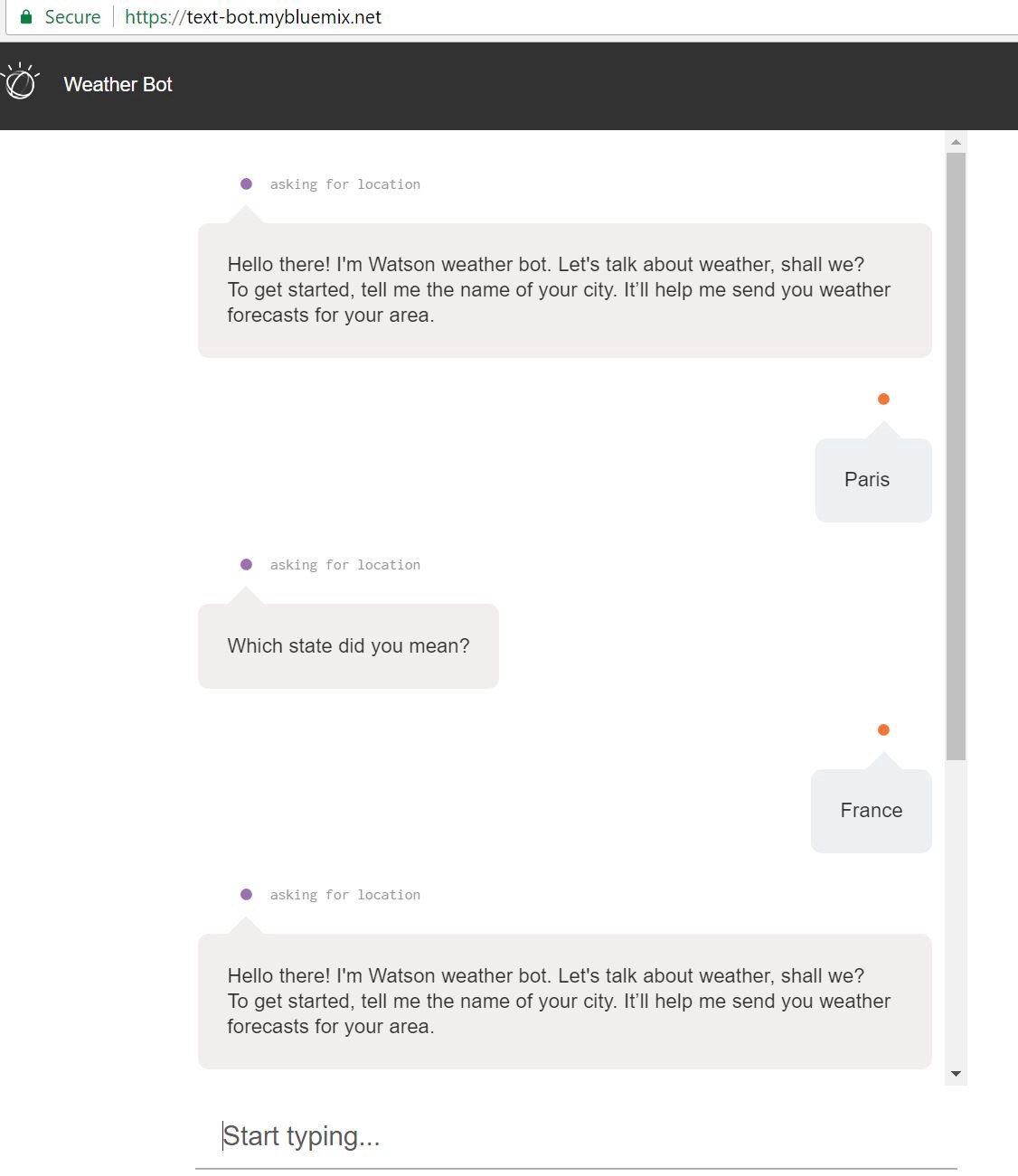Click the purple dot above the last greeting
1018x1176 pixels.
coord(246,895)
